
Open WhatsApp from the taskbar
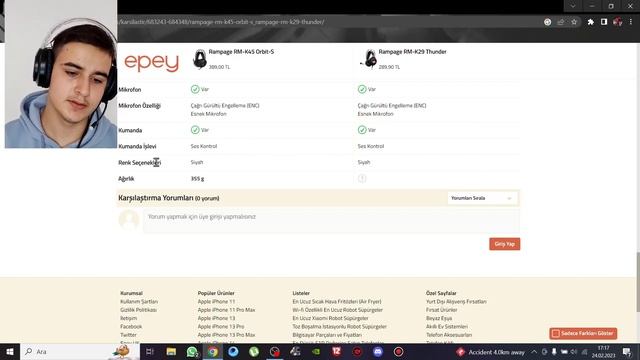(192, 351)
